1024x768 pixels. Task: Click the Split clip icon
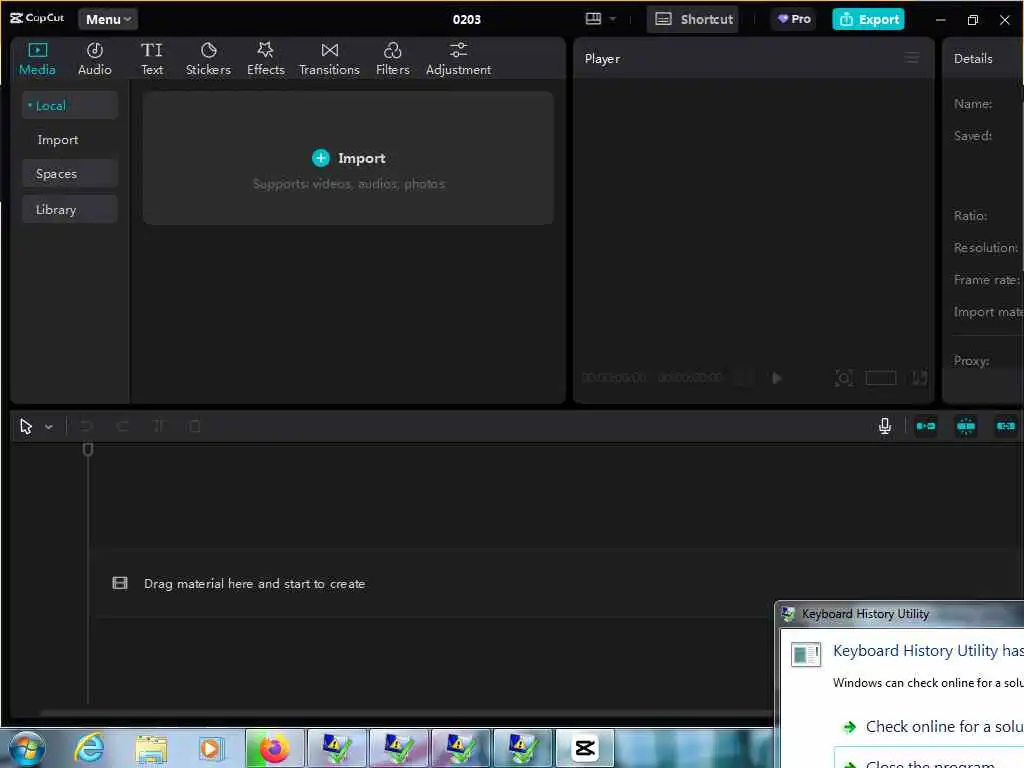point(158,426)
